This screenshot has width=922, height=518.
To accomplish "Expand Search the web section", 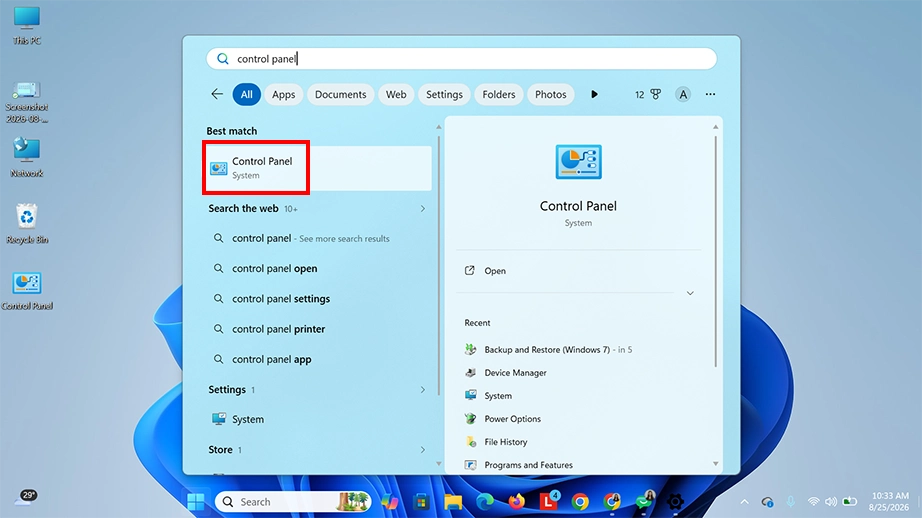I will 422,209.
